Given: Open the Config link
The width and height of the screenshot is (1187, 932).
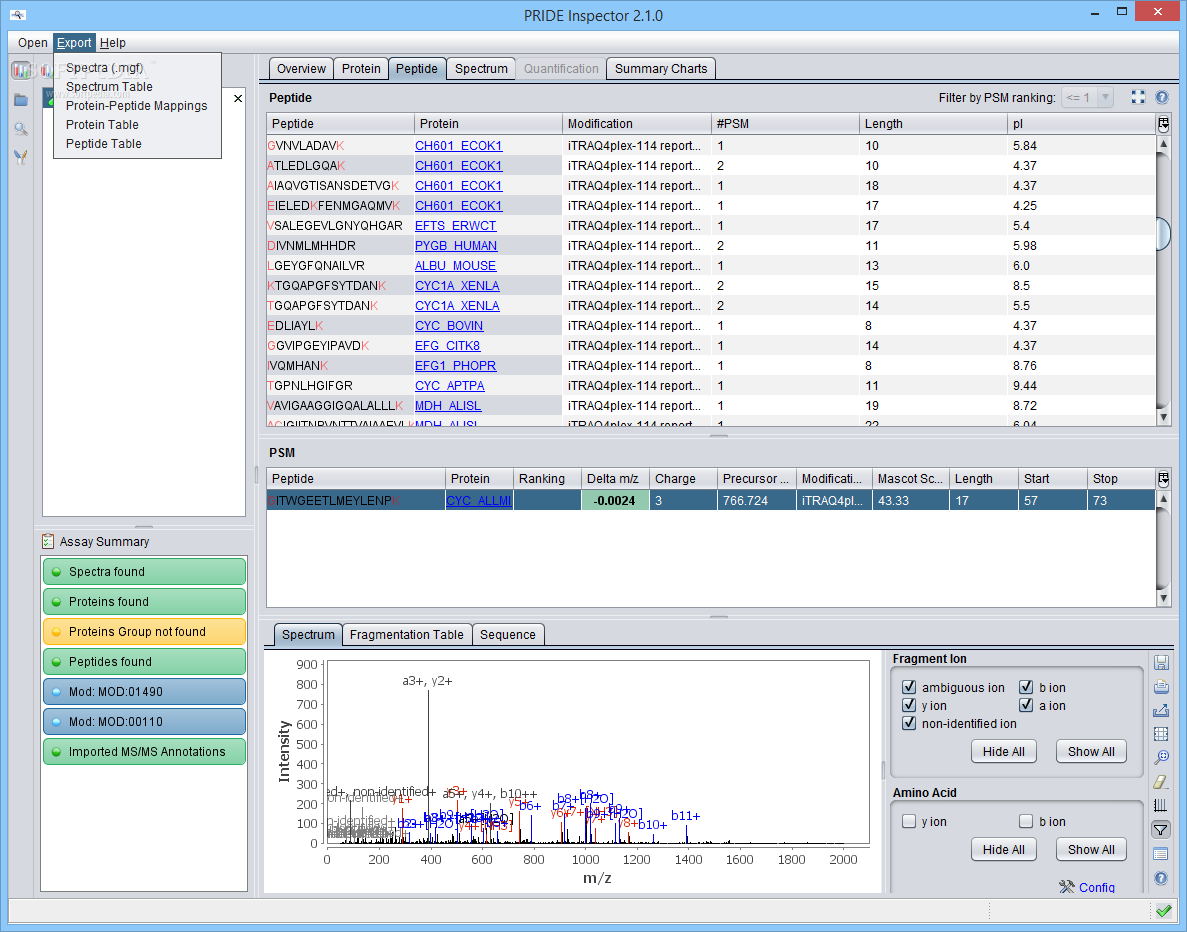Looking at the screenshot, I should 1097,887.
